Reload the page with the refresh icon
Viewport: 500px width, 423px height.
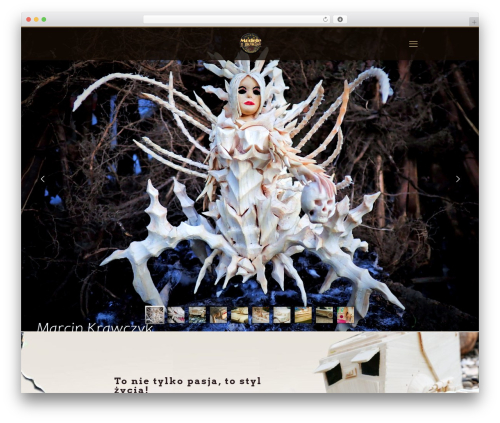[x=325, y=19]
